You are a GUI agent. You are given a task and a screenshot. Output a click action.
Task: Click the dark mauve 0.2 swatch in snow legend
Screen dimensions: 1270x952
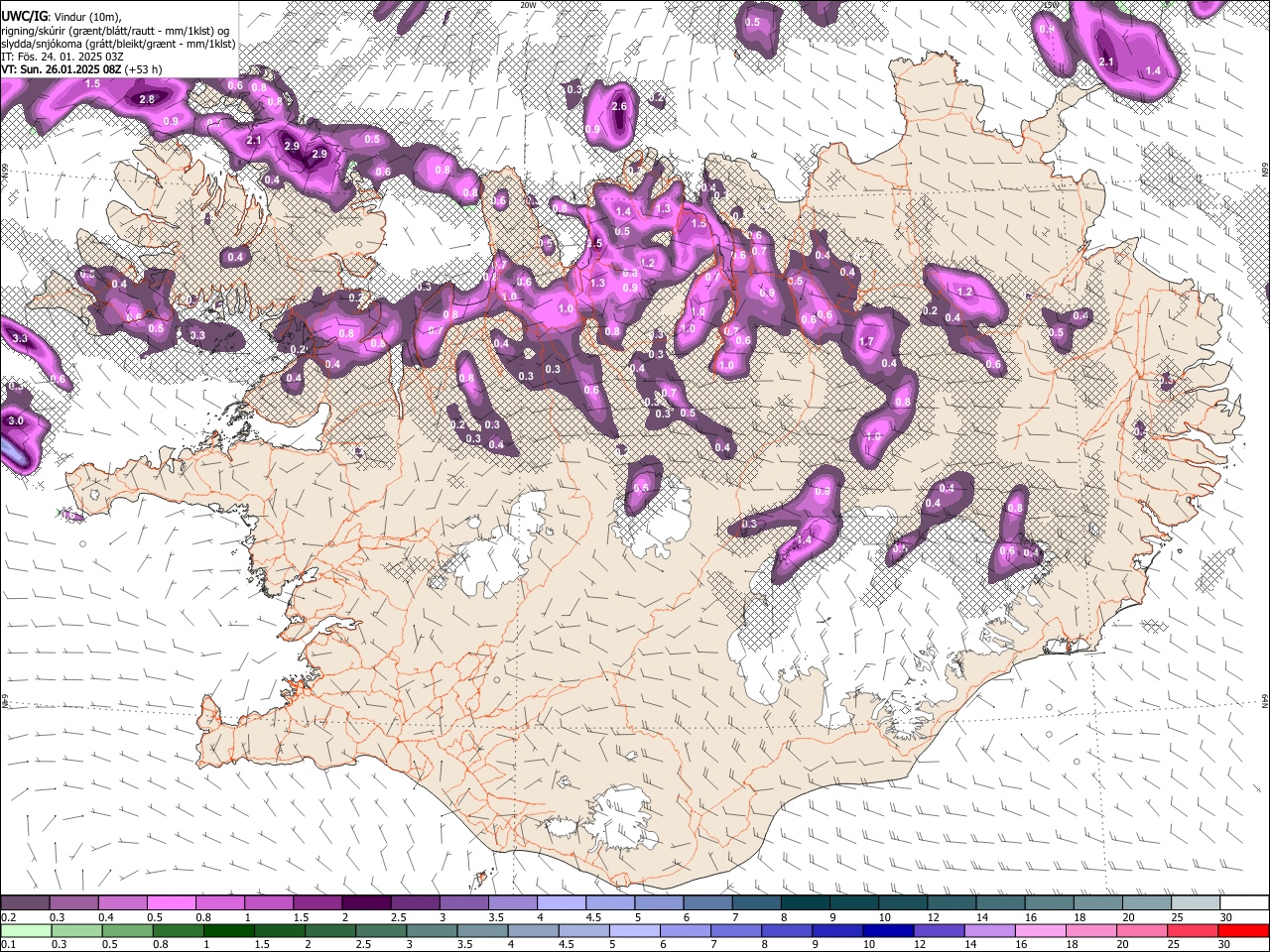pos(26,903)
